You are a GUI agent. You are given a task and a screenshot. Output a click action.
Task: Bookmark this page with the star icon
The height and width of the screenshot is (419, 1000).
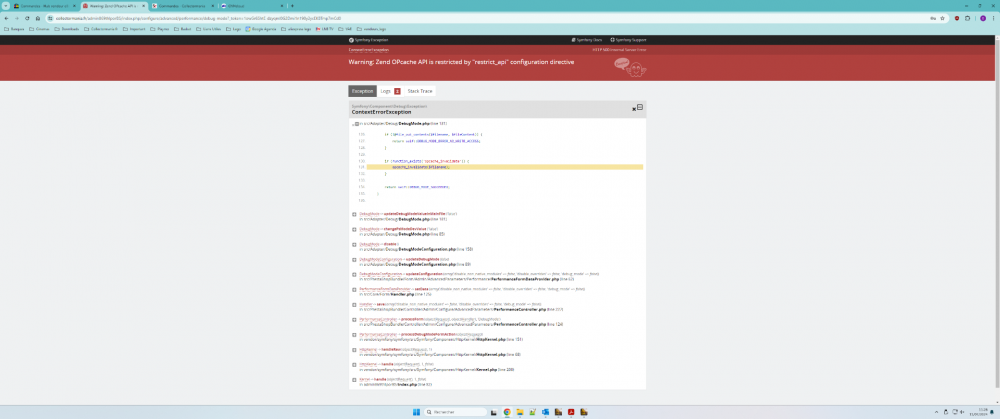pos(943,18)
